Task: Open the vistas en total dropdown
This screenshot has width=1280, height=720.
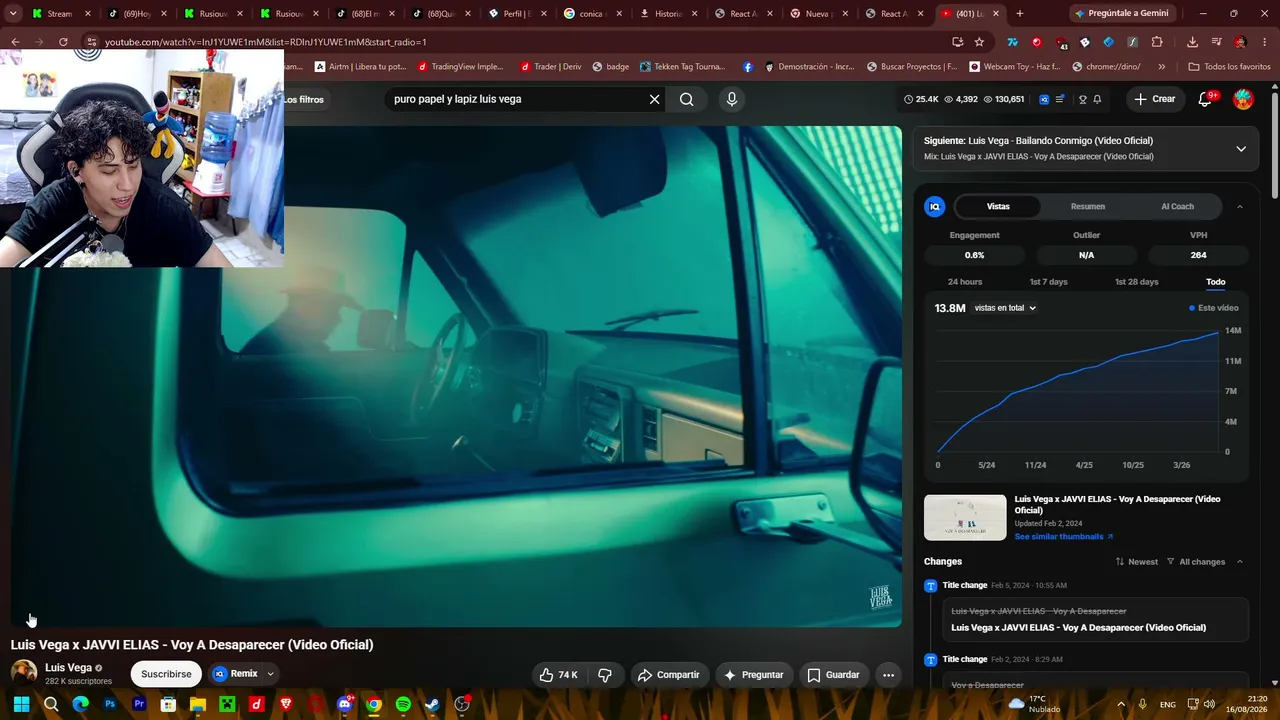Action: point(1005,308)
